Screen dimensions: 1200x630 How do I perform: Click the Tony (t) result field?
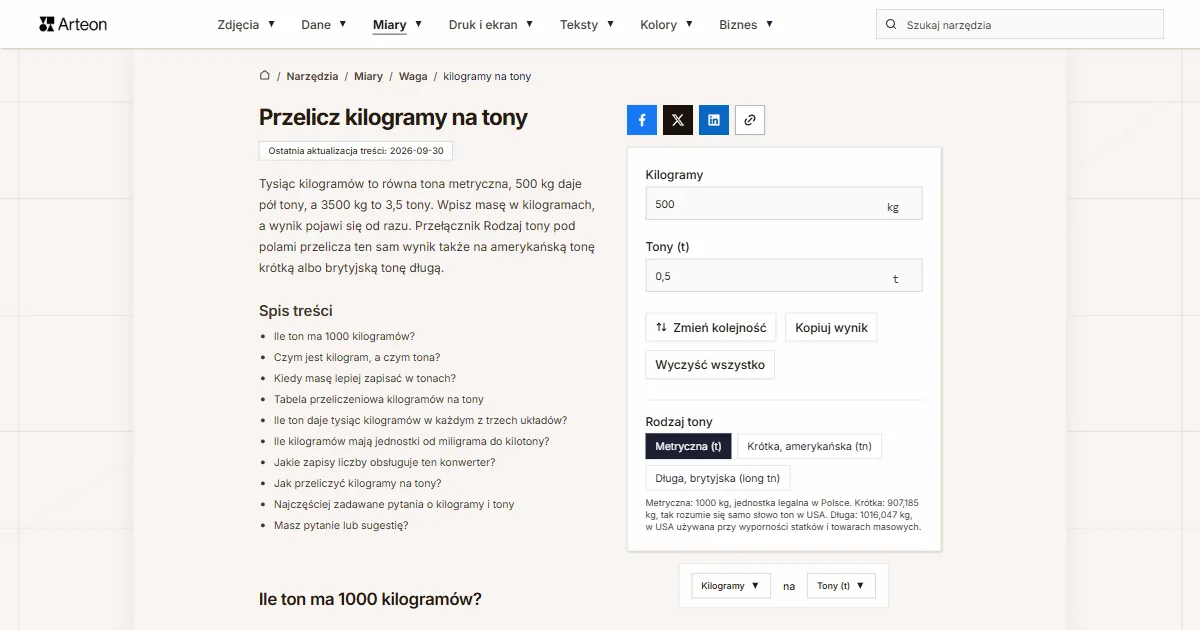[784, 276]
